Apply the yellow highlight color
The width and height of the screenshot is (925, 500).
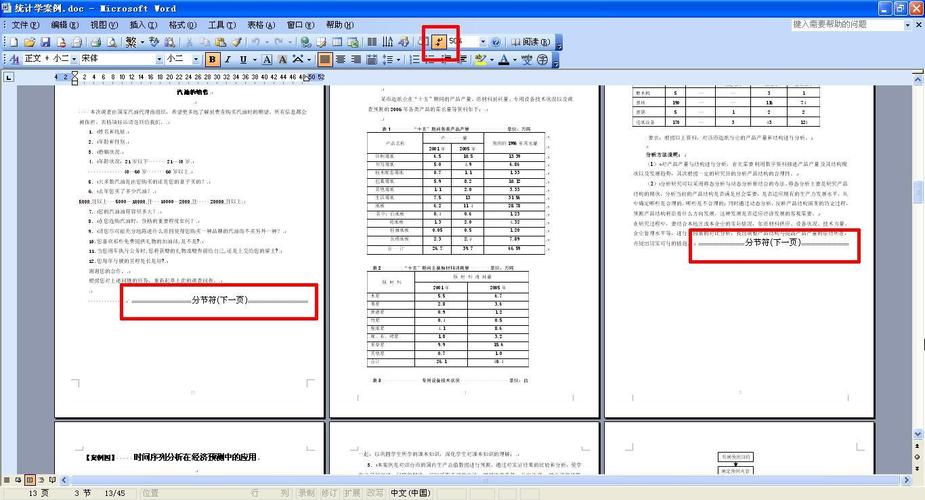(x=480, y=59)
